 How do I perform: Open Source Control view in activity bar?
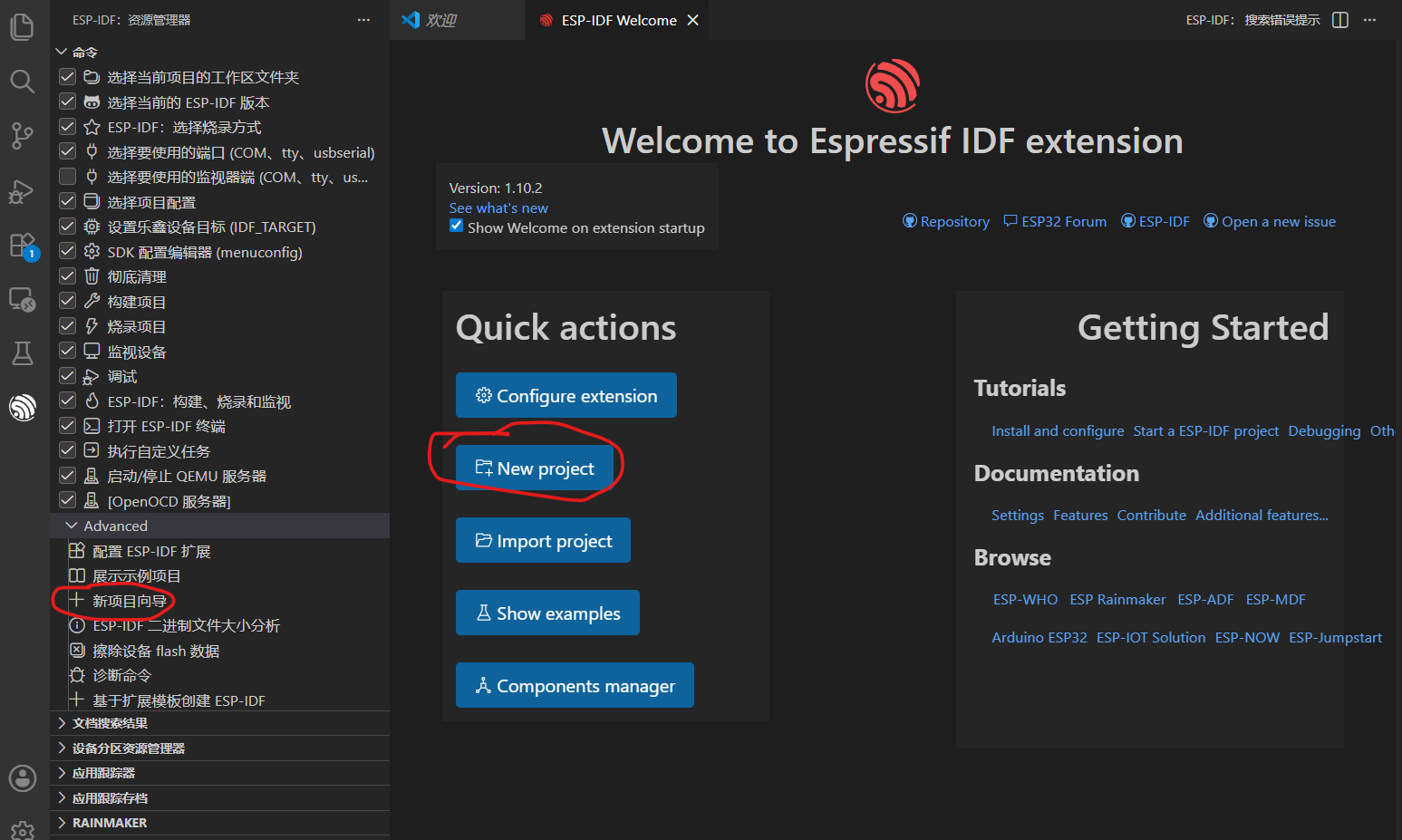[22, 136]
